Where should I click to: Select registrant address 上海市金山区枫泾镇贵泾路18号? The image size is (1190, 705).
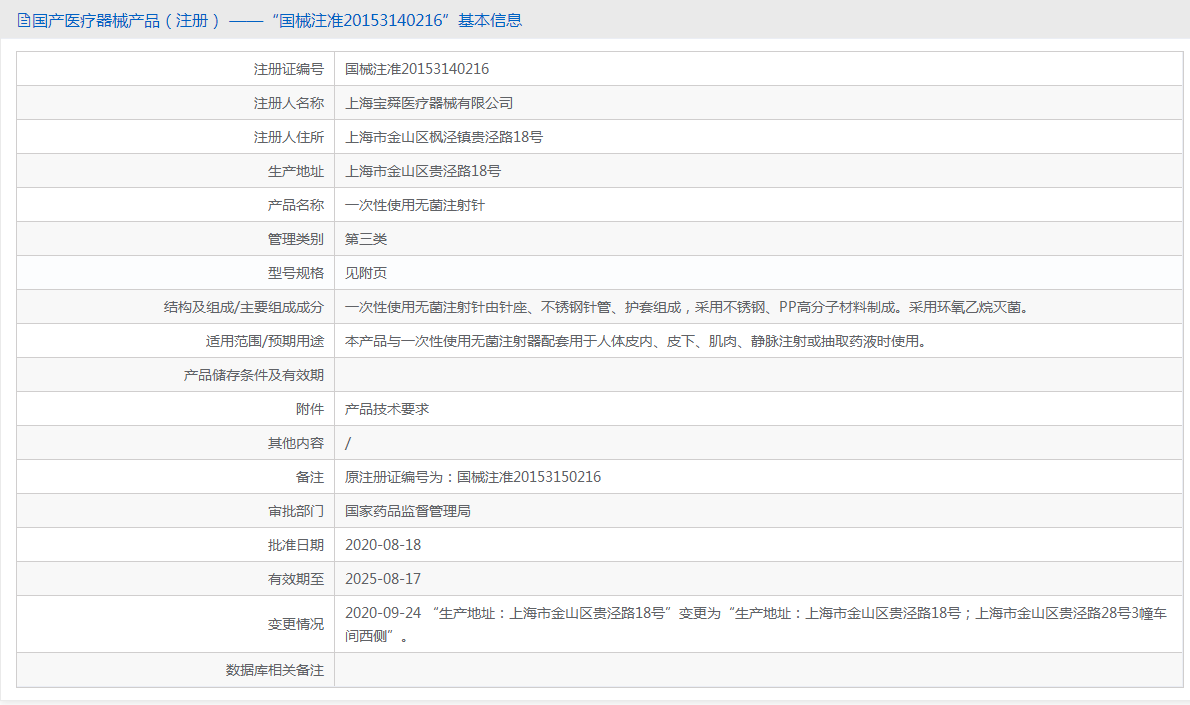point(444,137)
